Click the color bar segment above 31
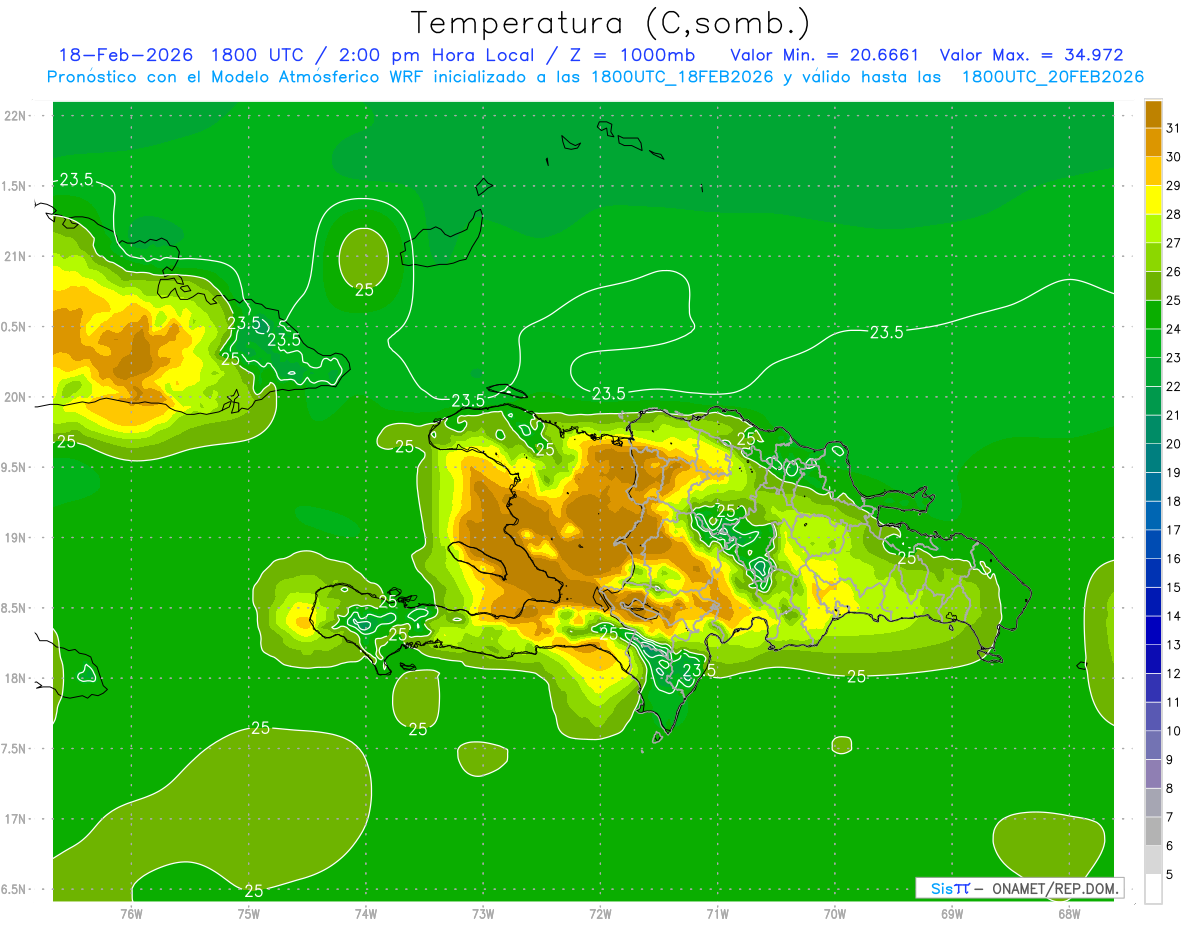This screenshot has width=1200, height=927. 1154,114
